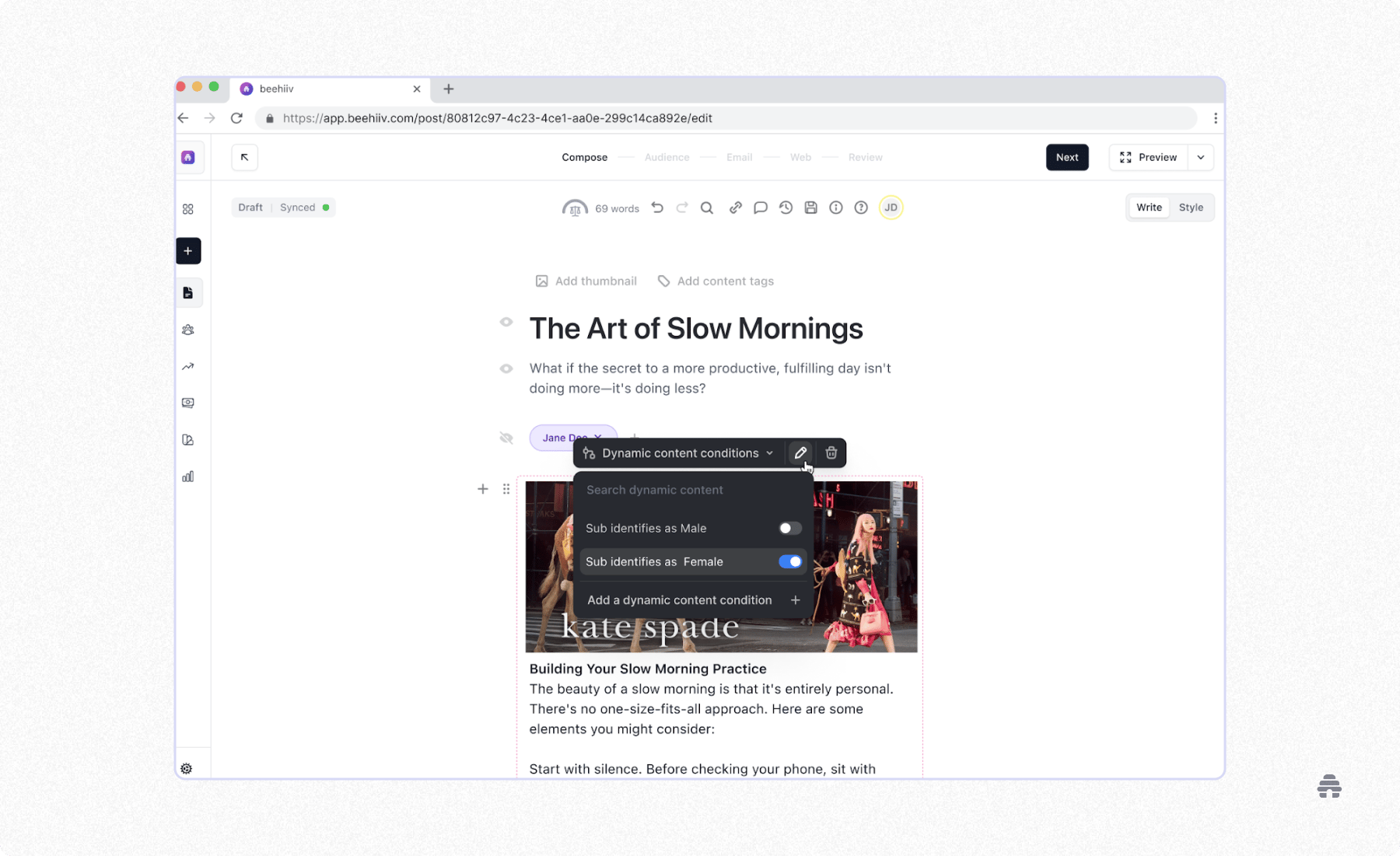Open browser three-dot menu
1400x856 pixels.
coord(1216,118)
